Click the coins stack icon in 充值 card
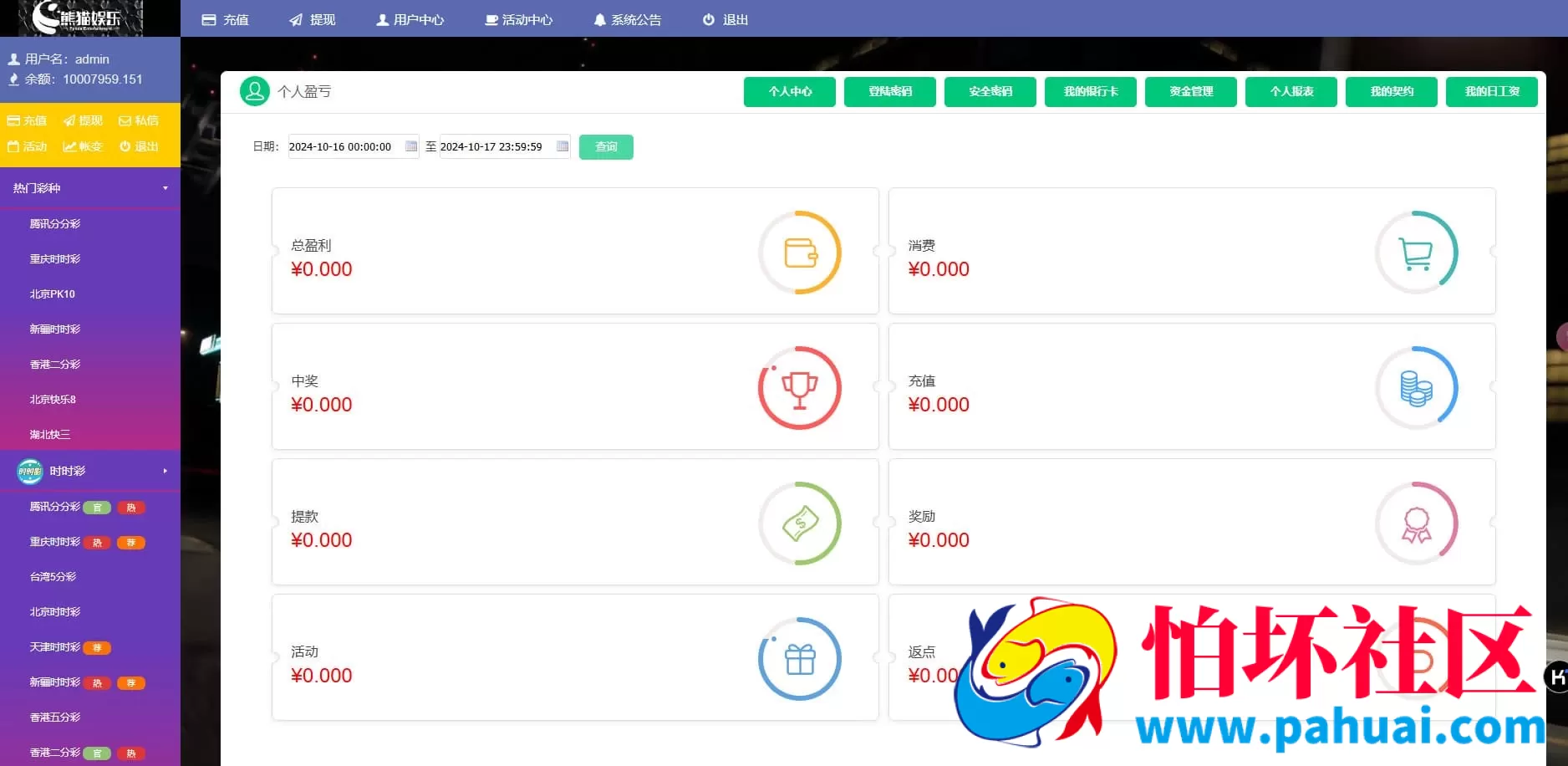The height and width of the screenshot is (766, 1568). tap(1416, 388)
